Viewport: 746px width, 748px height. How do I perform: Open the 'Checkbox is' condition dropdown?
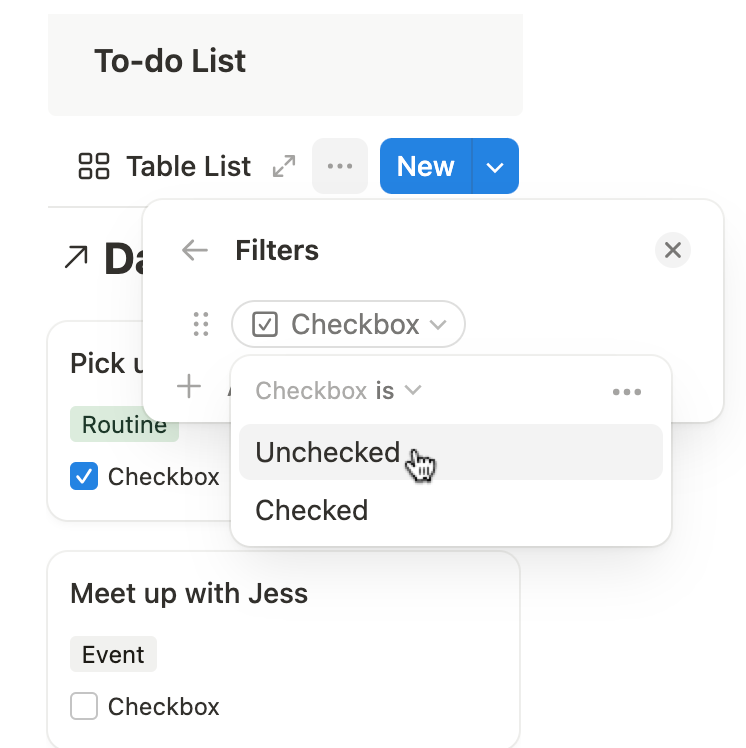(x=338, y=391)
